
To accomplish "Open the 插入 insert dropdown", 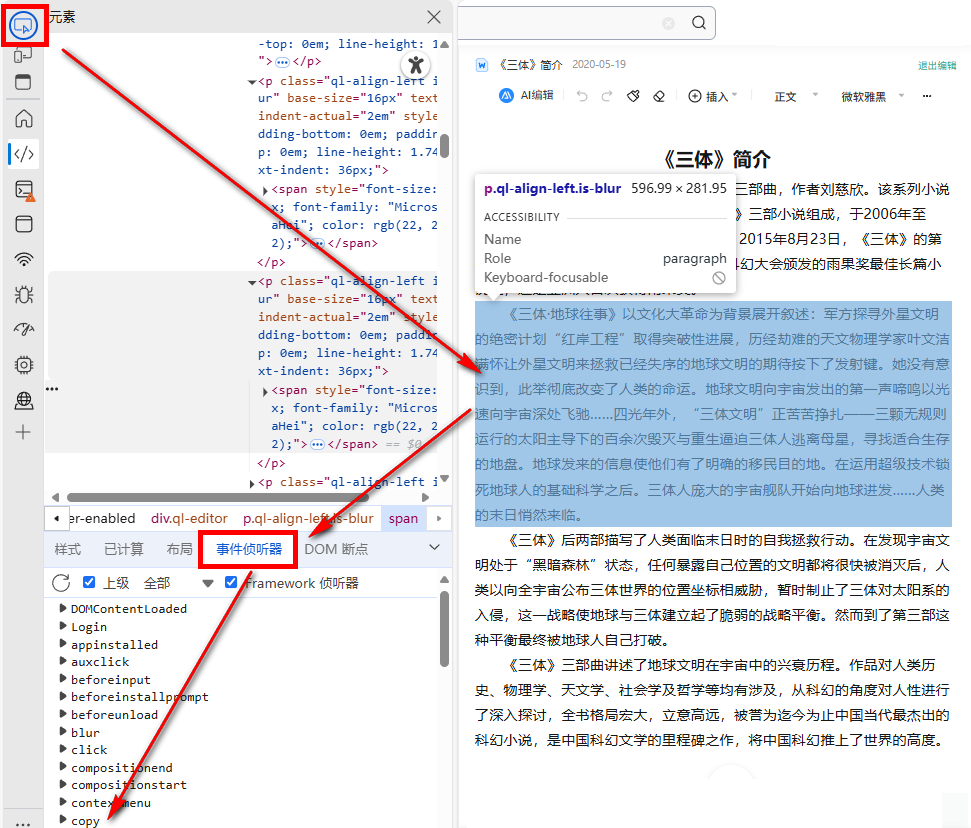I will click(713, 96).
